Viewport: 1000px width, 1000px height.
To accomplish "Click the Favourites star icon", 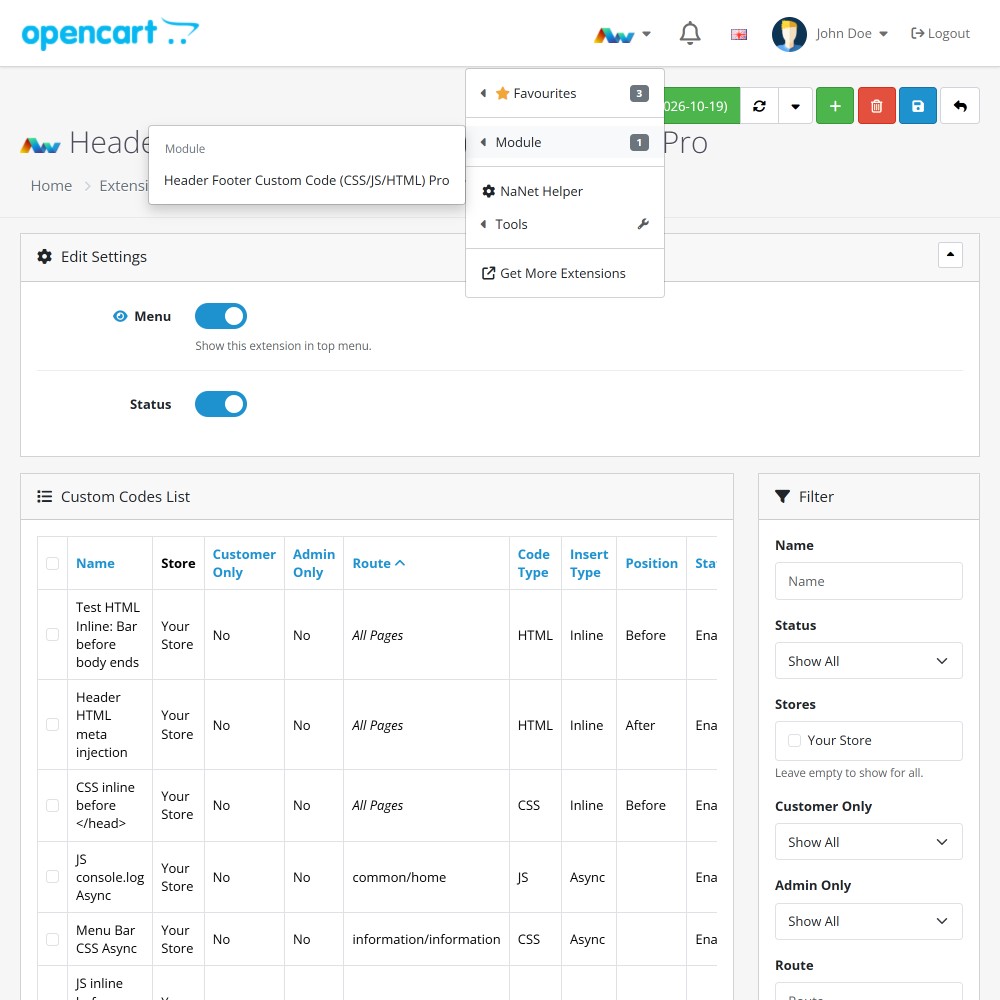I will point(503,93).
